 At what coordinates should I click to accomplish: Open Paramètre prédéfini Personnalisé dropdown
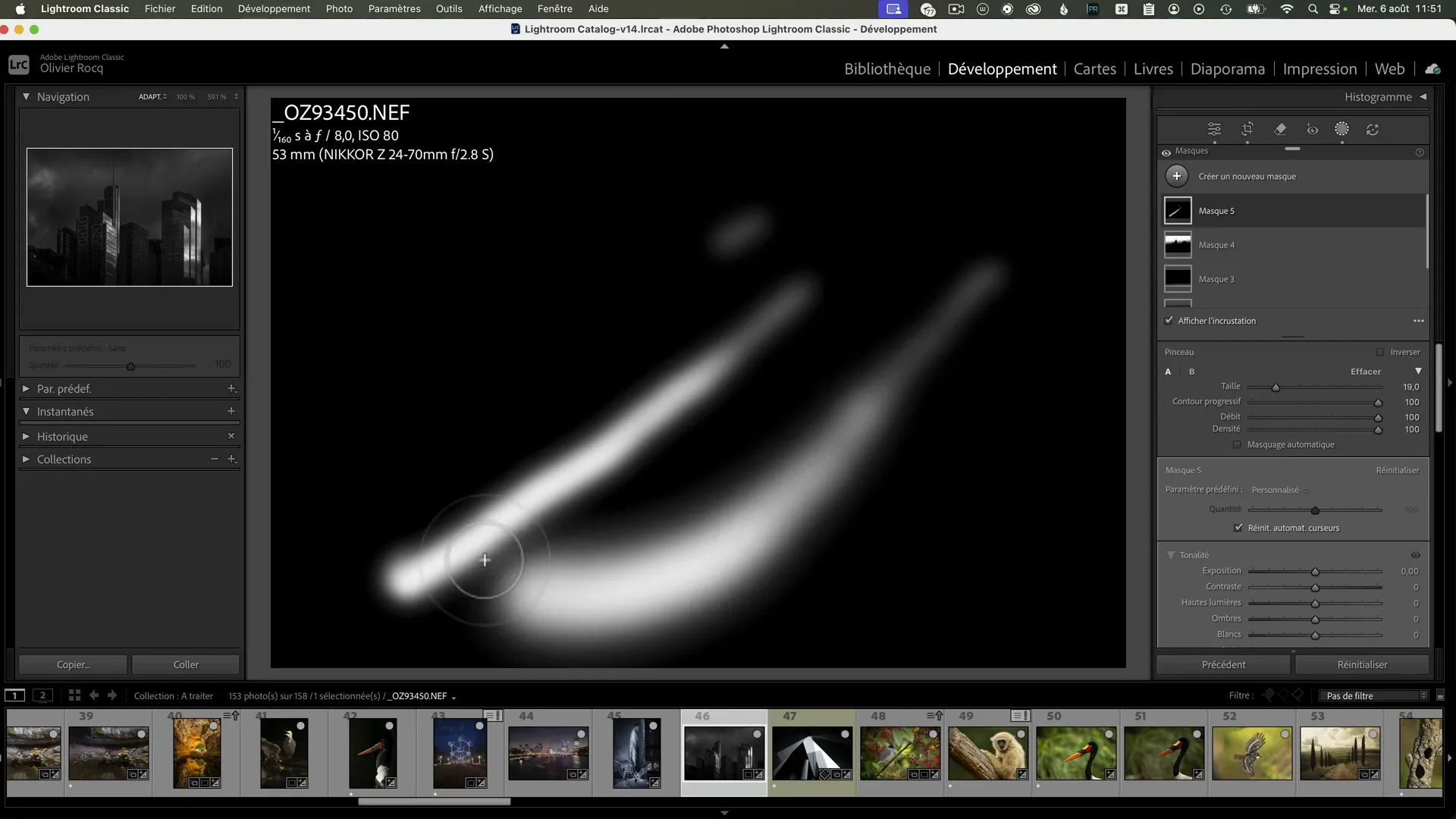tap(1280, 490)
